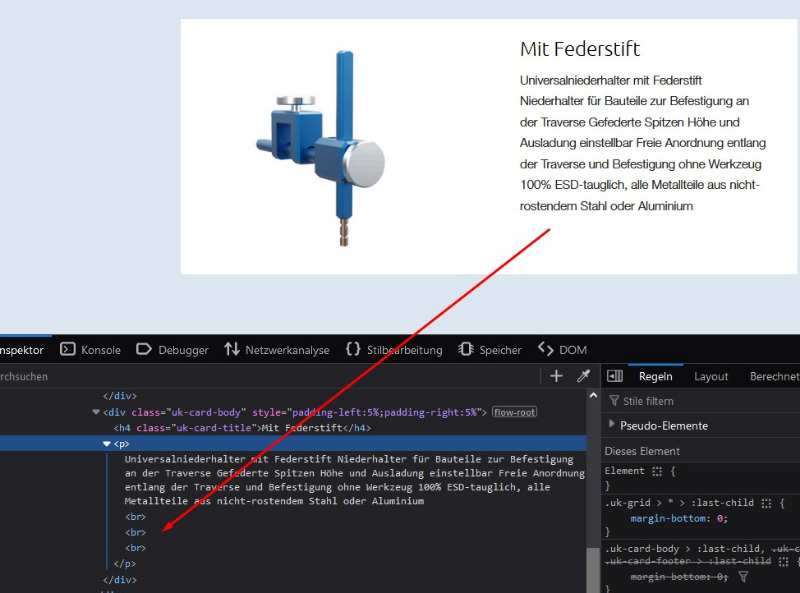800x593 pixels.
Task: Click selector highlighter icon beside .uk-grid rule
Action: pos(766,503)
